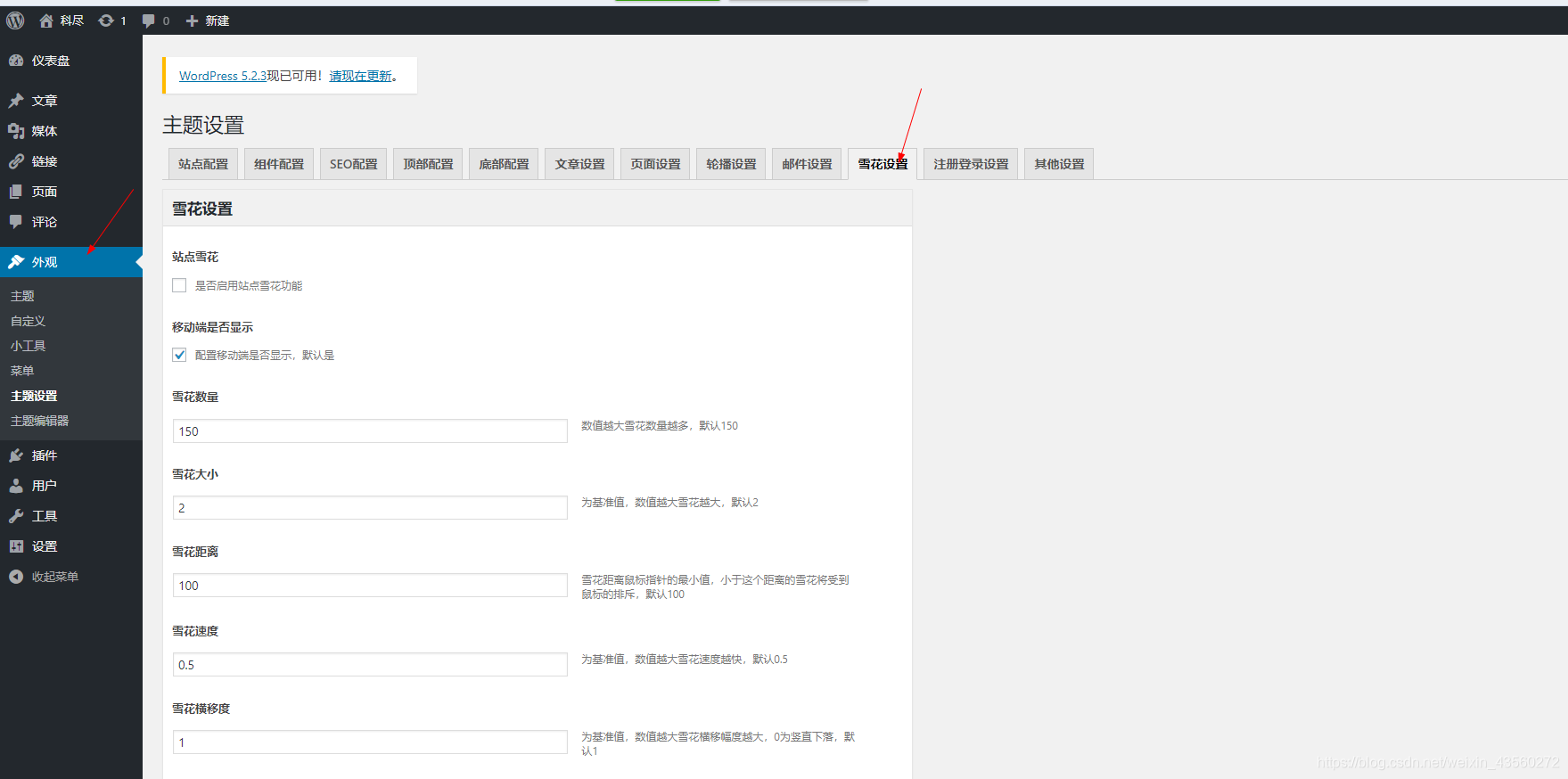The width and height of the screenshot is (1568, 779).
Task: Switch to the 页面设置 tab
Action: (655, 164)
